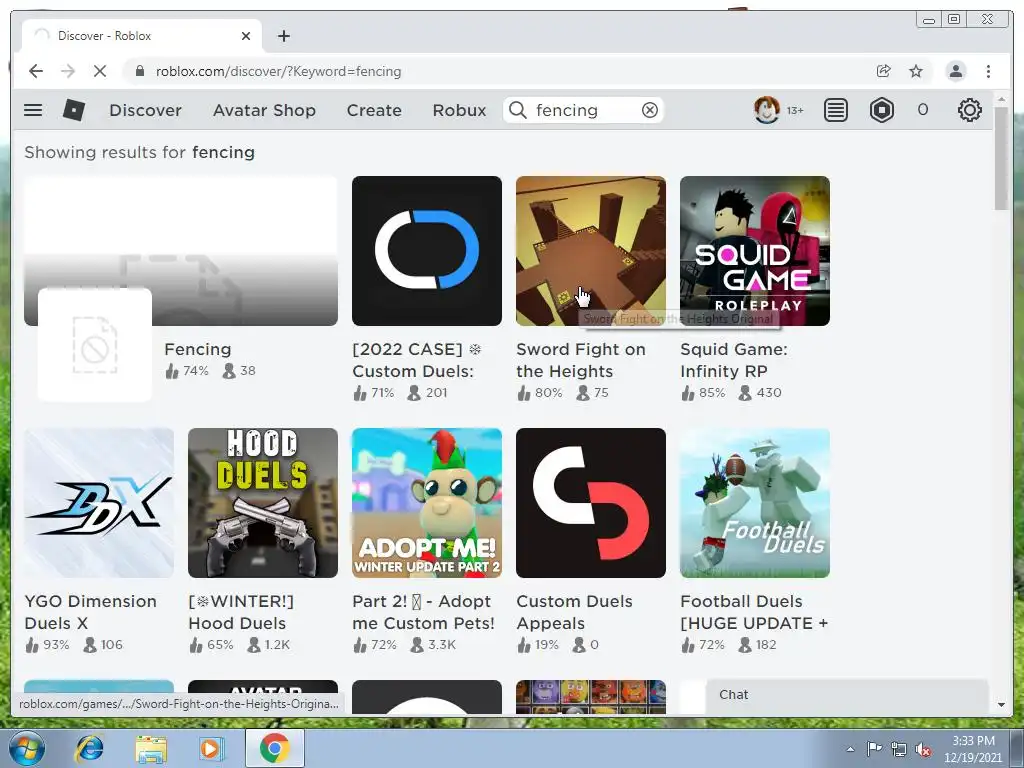Open Windows Media Player taskbar icon
1024x768 pixels.
[211, 748]
